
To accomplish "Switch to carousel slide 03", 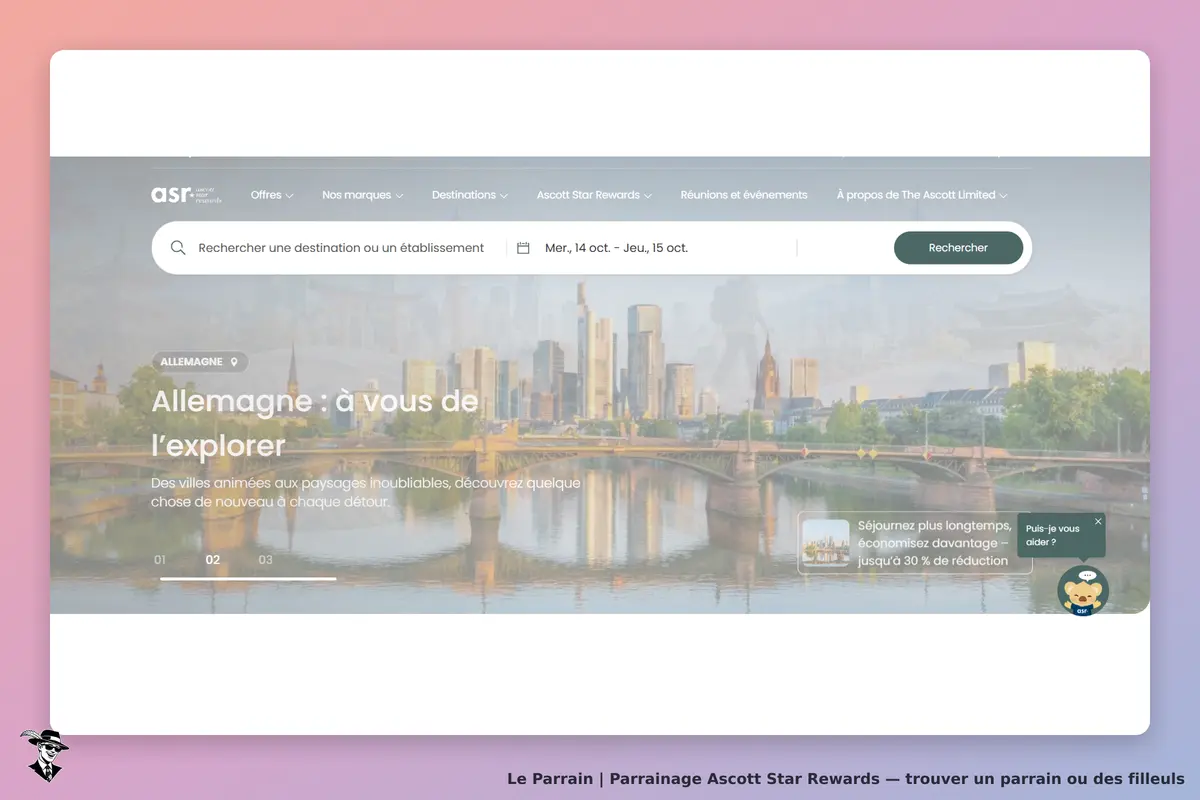I will 266,560.
